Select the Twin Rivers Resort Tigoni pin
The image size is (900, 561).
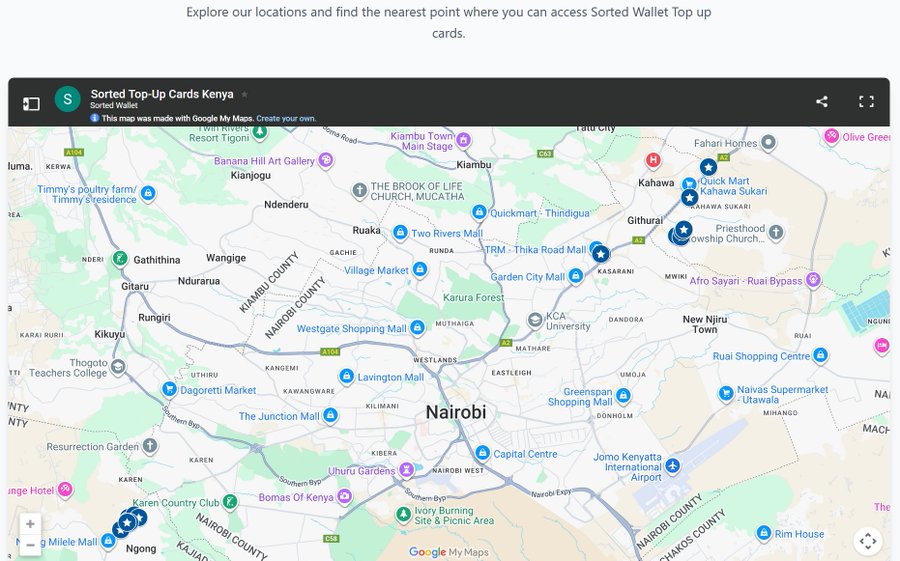[x=260, y=133]
